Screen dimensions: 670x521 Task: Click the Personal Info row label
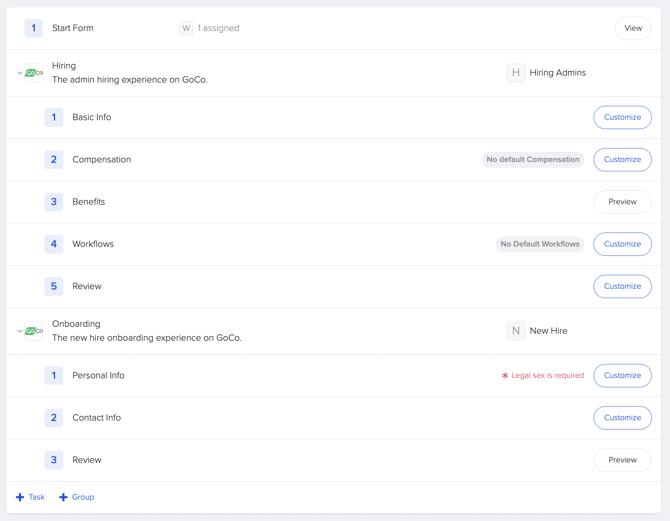pos(98,375)
